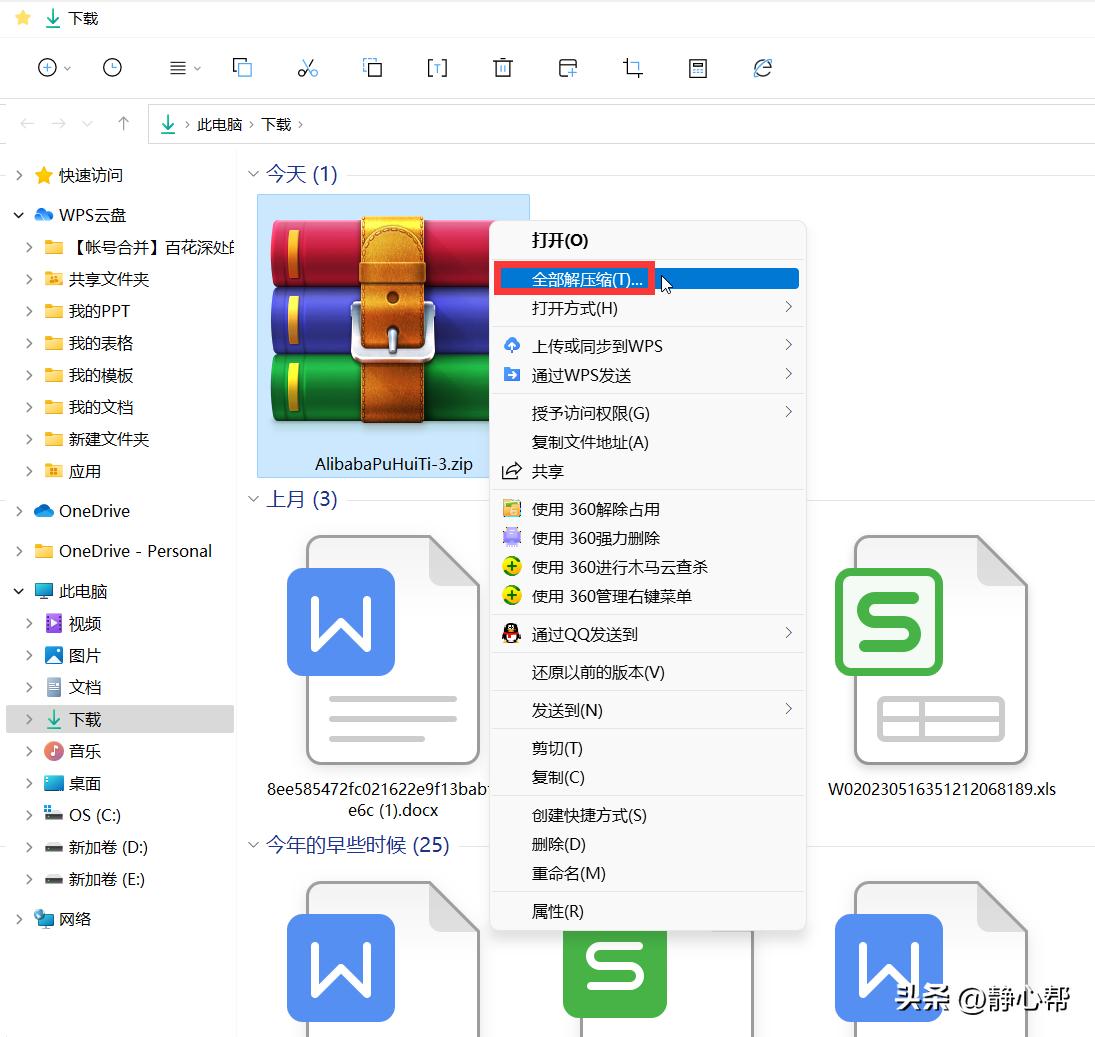This screenshot has width=1095, height=1037.
Task: Click the Internet Explorer style toolbar icon
Action: (763, 68)
